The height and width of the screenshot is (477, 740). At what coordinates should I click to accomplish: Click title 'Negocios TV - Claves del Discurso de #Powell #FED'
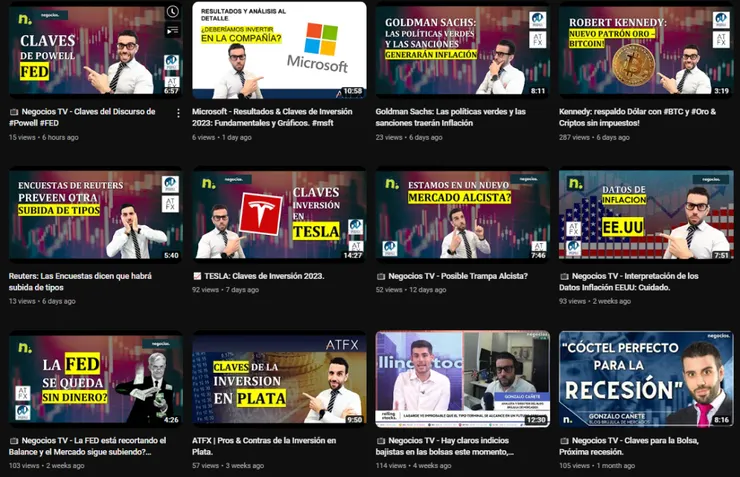click(x=82, y=117)
